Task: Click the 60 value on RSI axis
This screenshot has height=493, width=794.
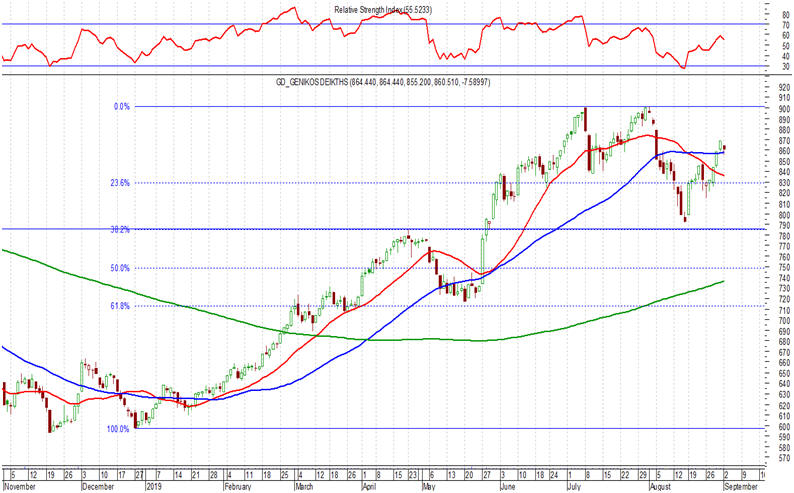Action: tap(786, 35)
